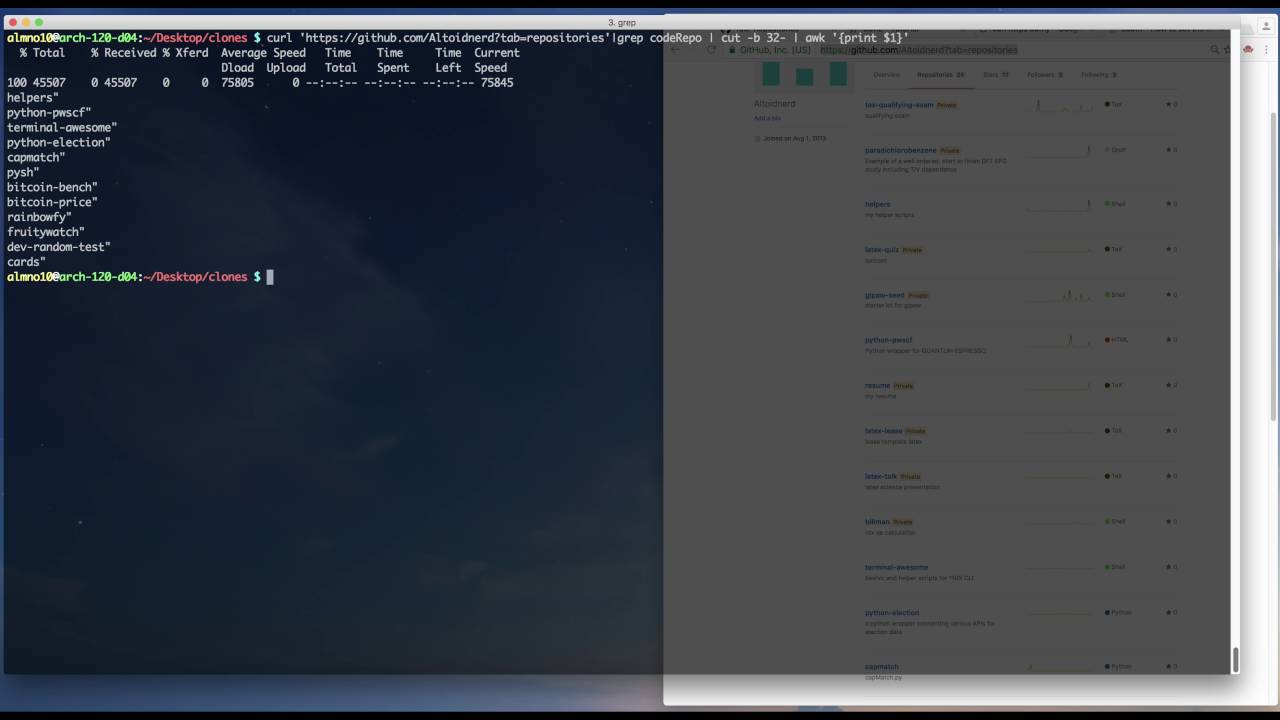Click the star icon on the terminal-awesome row
This screenshot has height=720, width=1280.
tap(1168, 567)
